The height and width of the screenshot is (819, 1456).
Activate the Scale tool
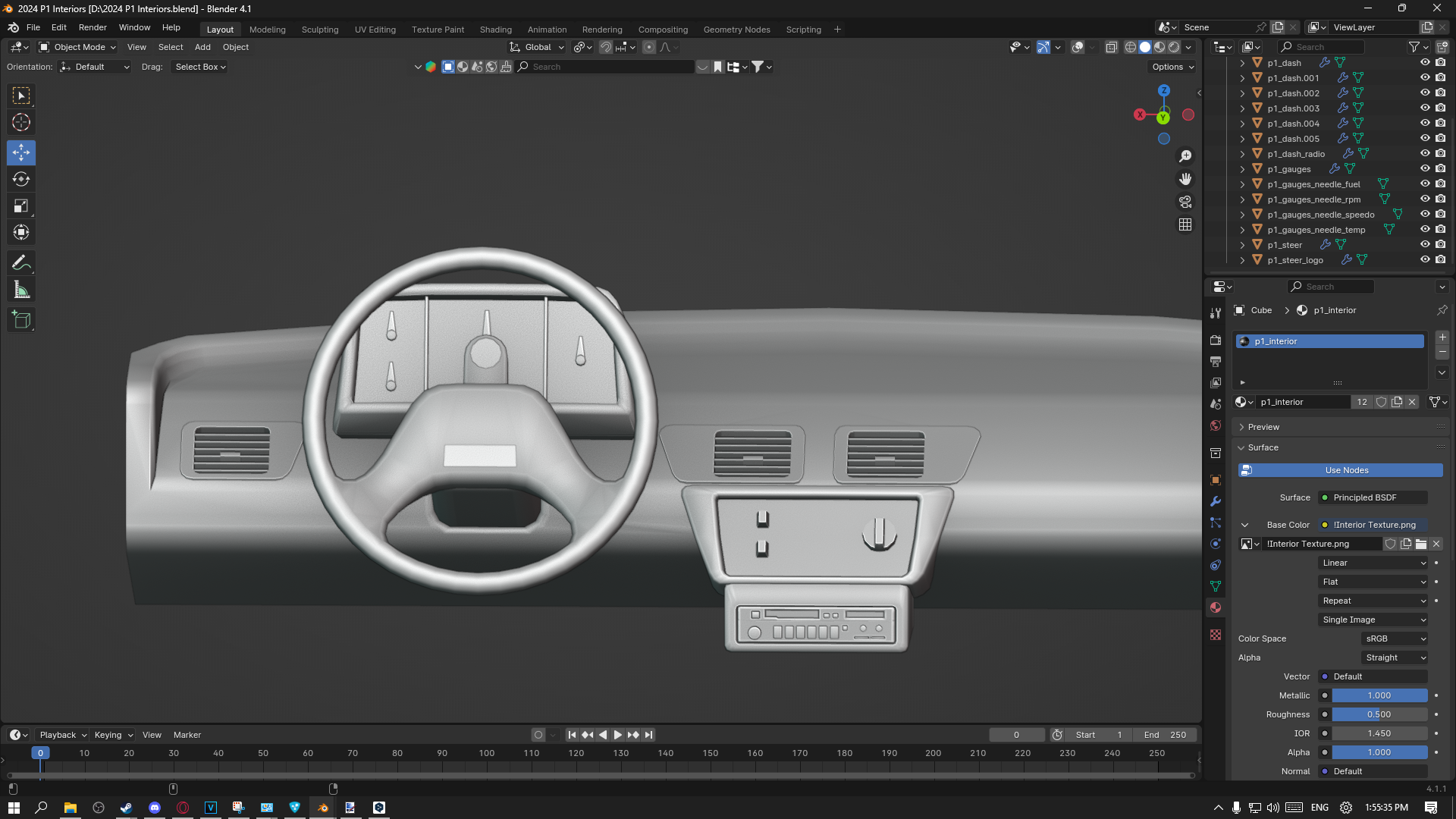click(21, 206)
